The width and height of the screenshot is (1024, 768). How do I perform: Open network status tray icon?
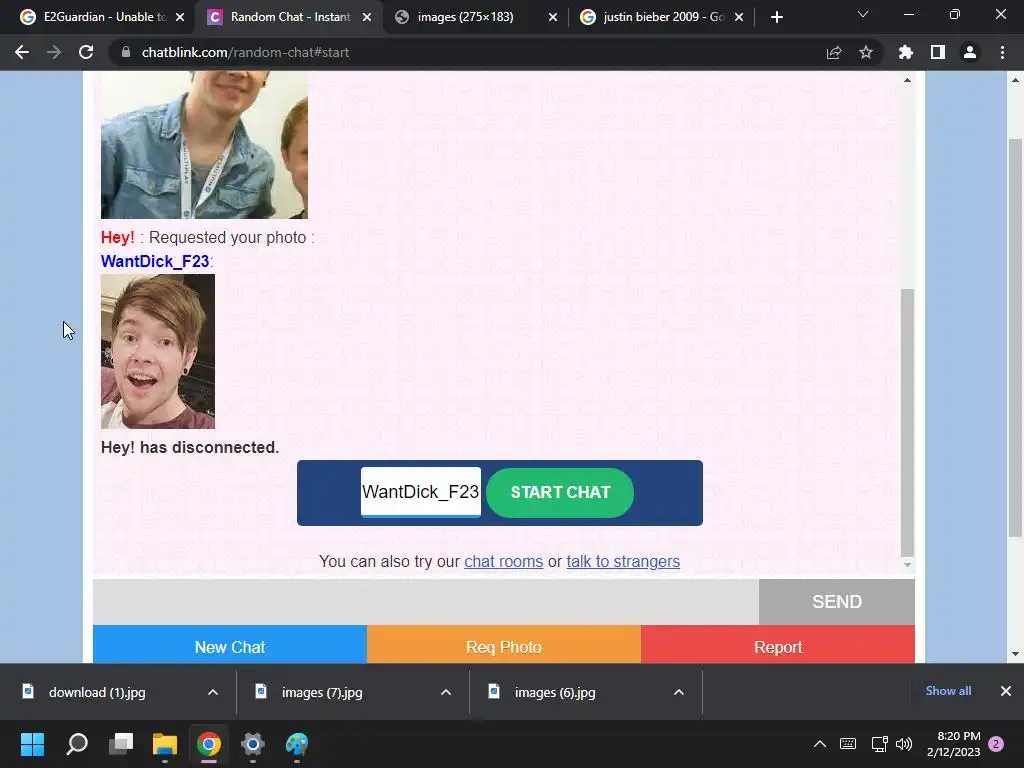click(879, 744)
